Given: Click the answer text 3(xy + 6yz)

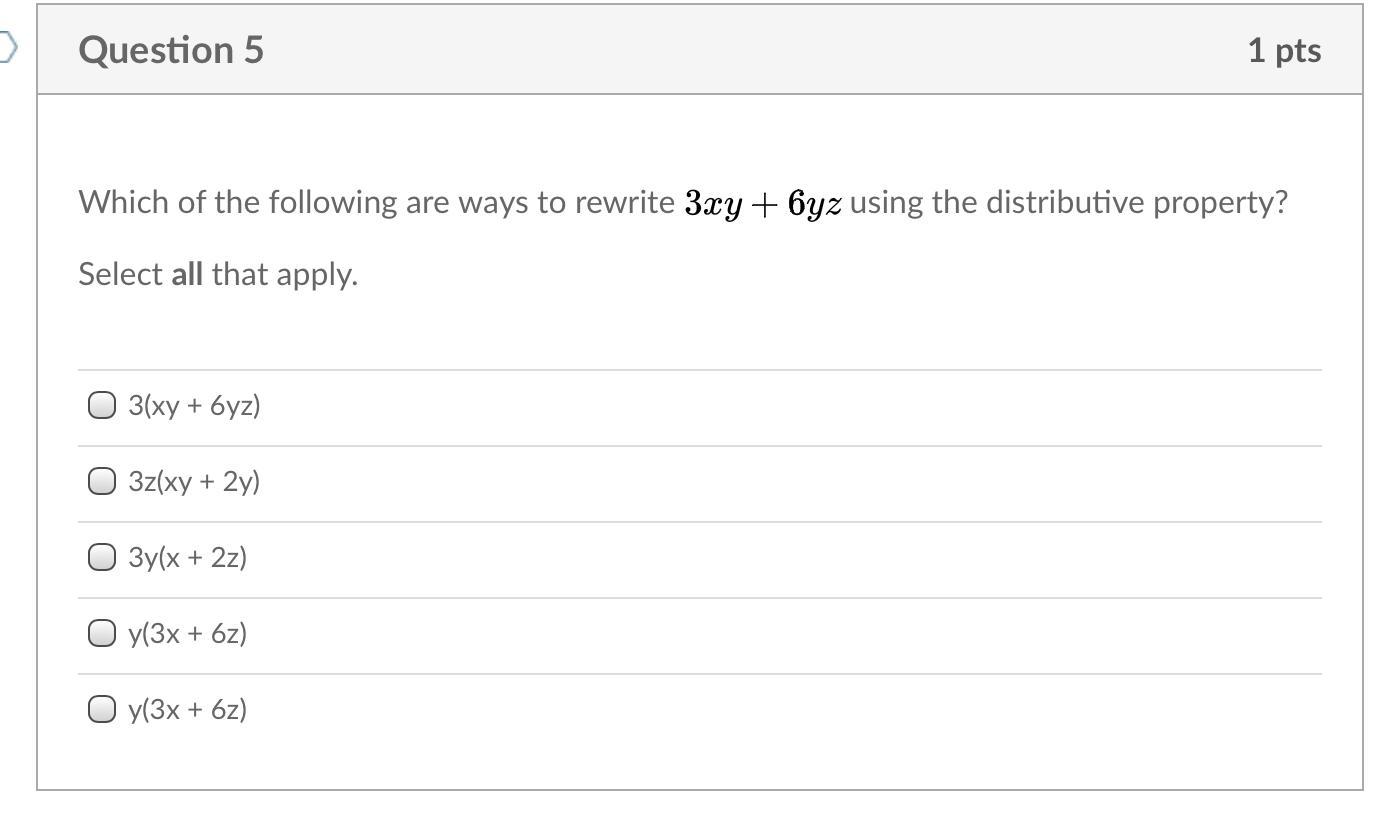Looking at the screenshot, I should [x=194, y=405].
